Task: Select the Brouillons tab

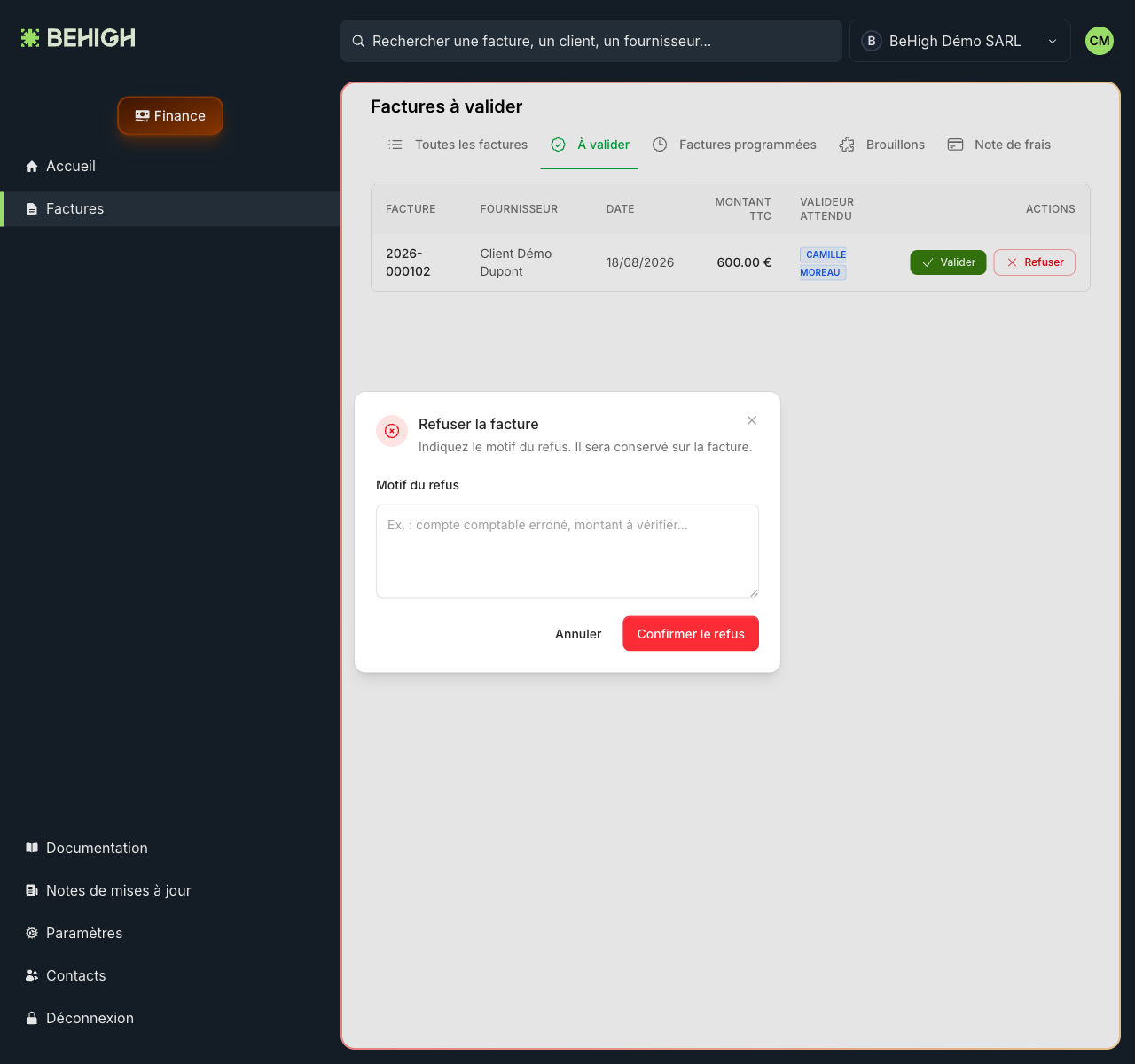Action: (881, 145)
